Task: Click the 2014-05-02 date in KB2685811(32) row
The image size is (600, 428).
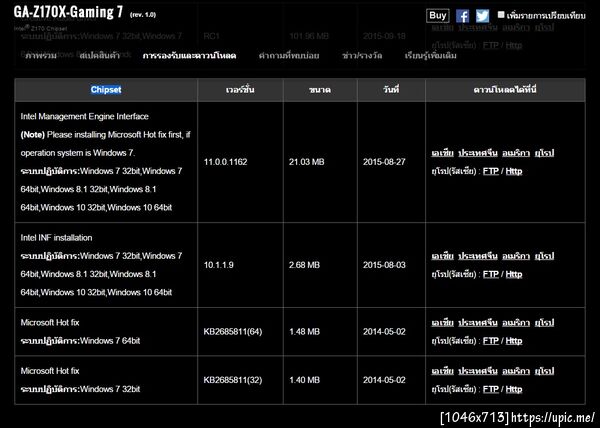Action: (x=384, y=380)
